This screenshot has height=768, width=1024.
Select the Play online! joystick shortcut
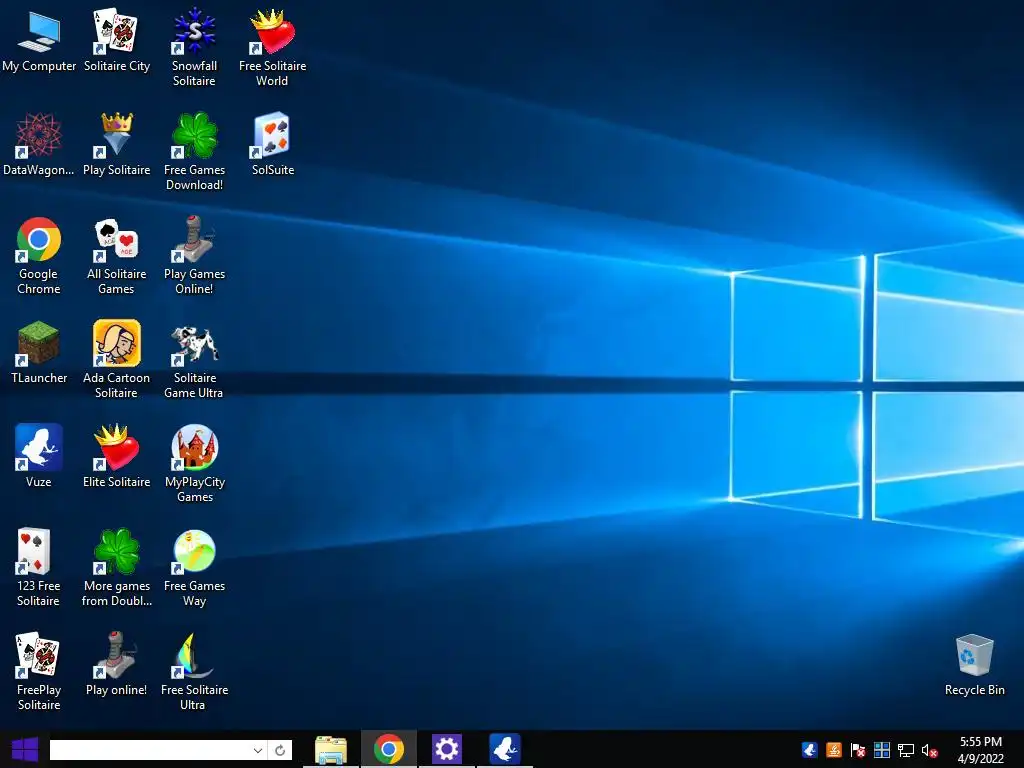[x=116, y=664]
